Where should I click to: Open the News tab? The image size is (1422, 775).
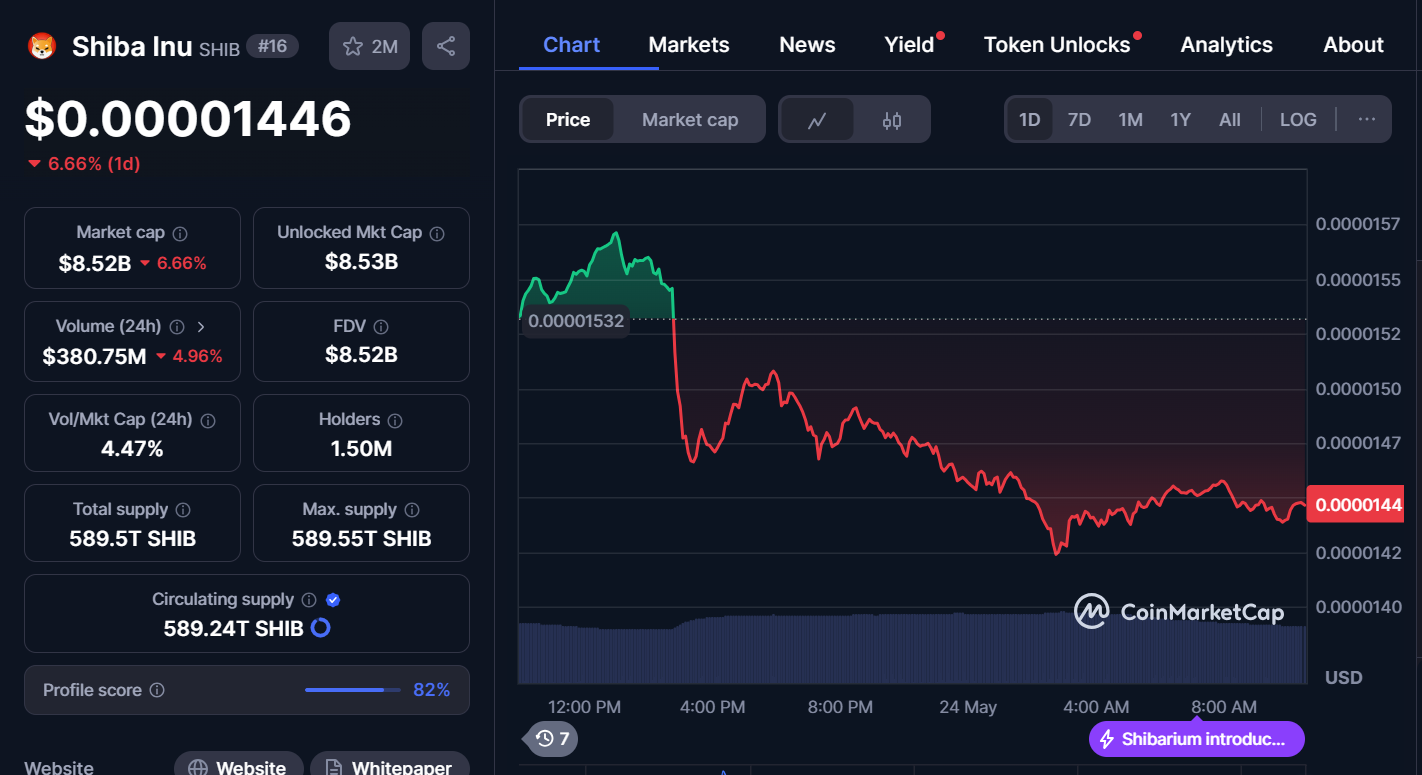point(807,45)
